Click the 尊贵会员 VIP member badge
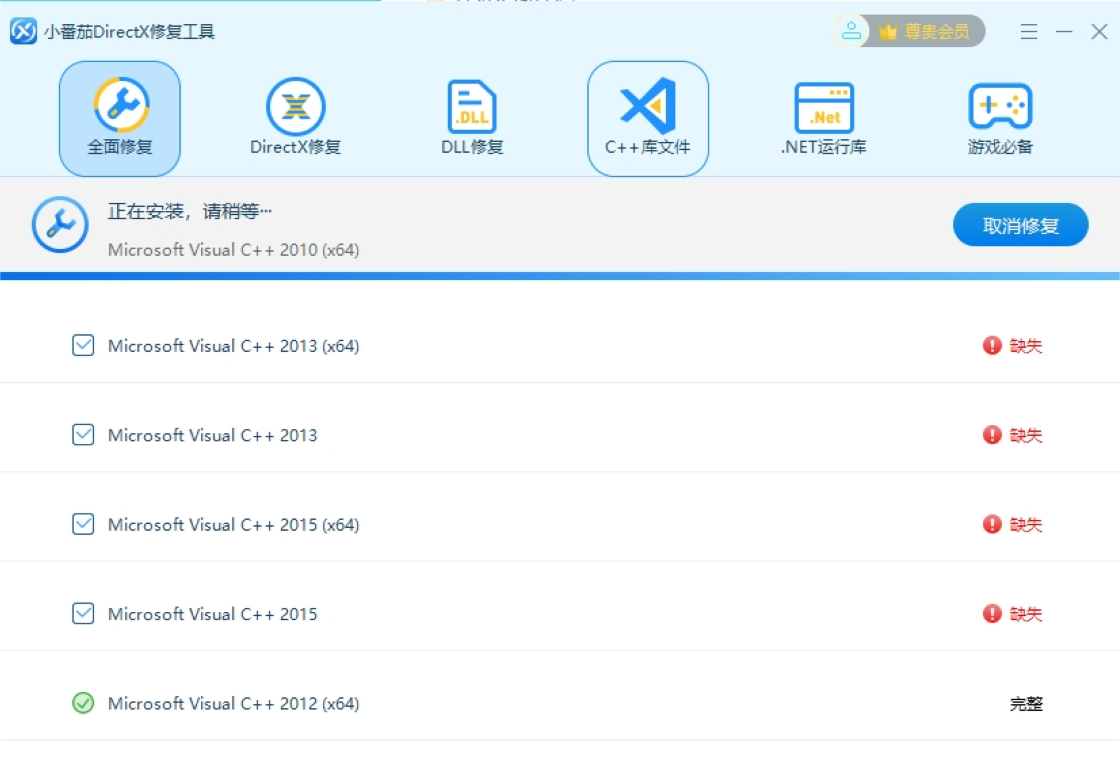Image resolution: width=1120 pixels, height=760 pixels. (x=926, y=31)
